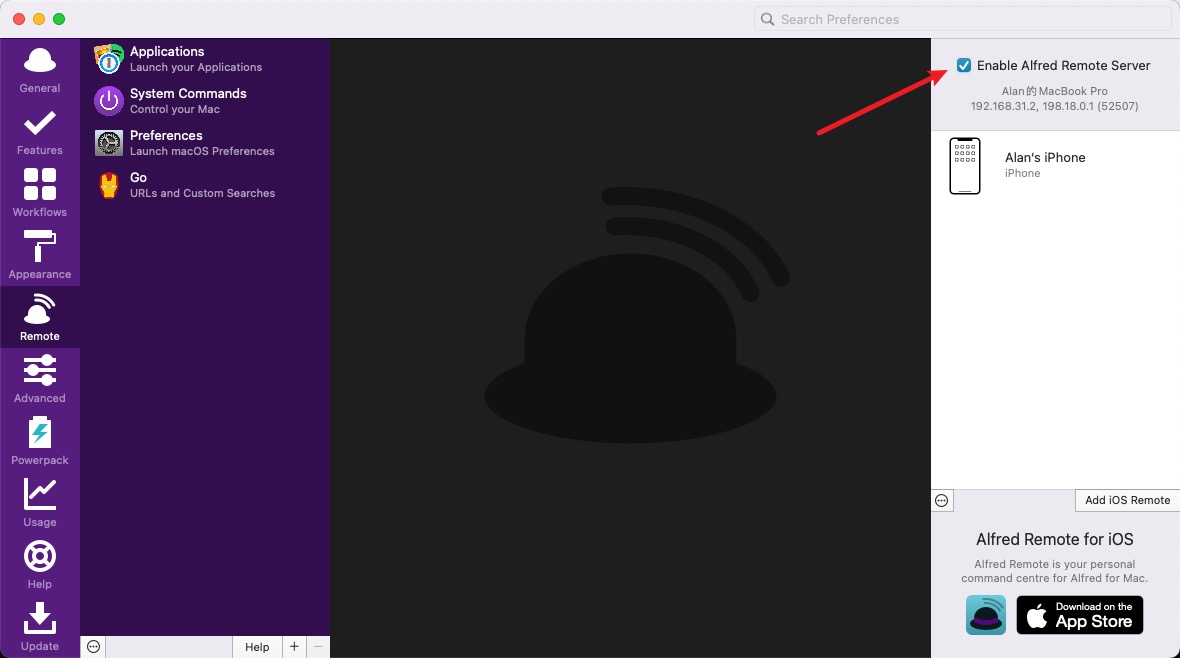Disable the Alfred Remote Server checkbox

[x=964, y=65]
